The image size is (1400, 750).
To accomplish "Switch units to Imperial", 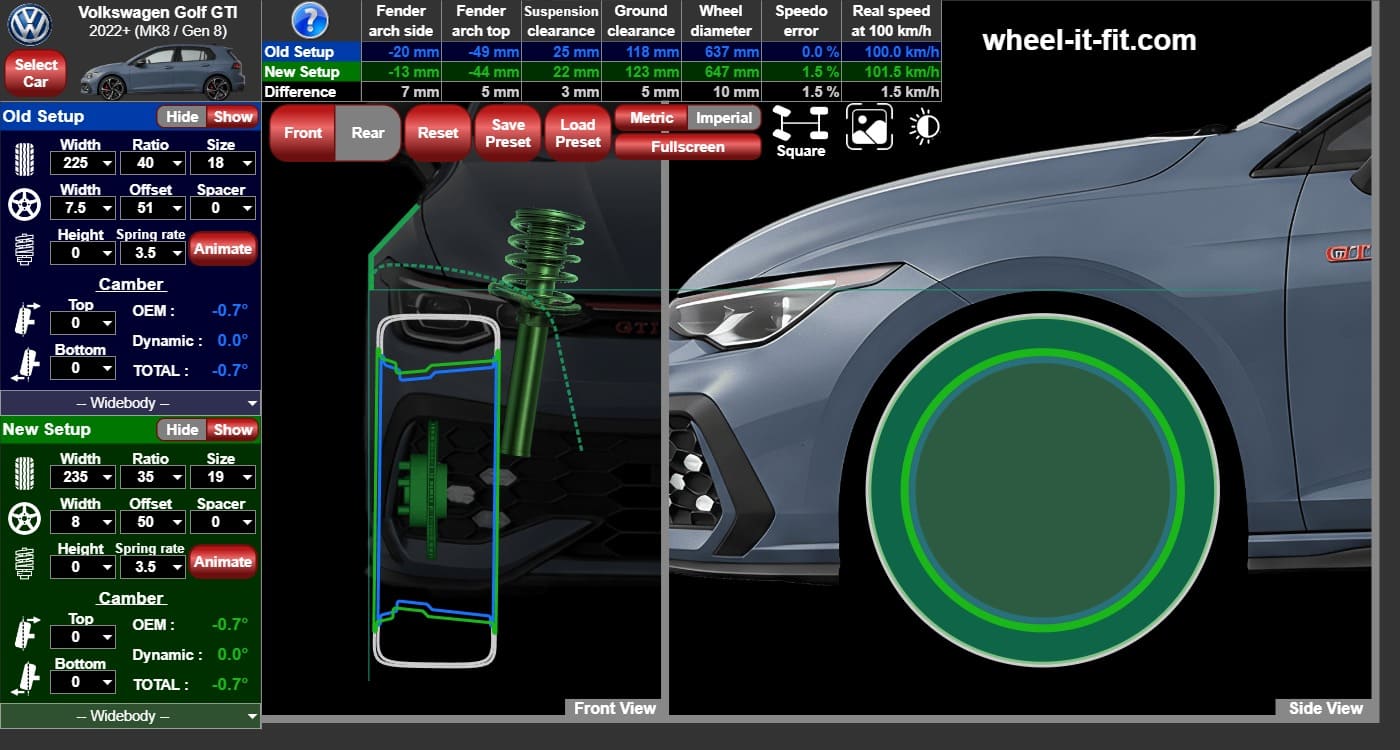I will [x=724, y=118].
